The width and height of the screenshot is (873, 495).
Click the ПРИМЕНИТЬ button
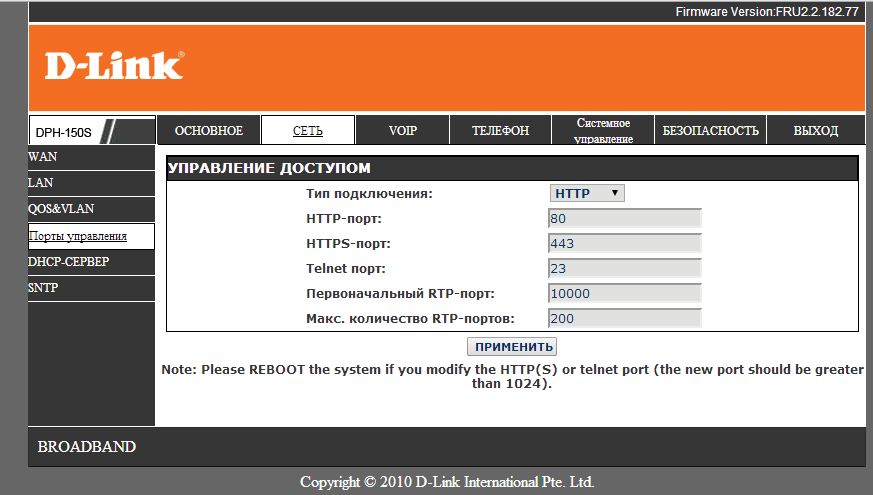point(512,346)
